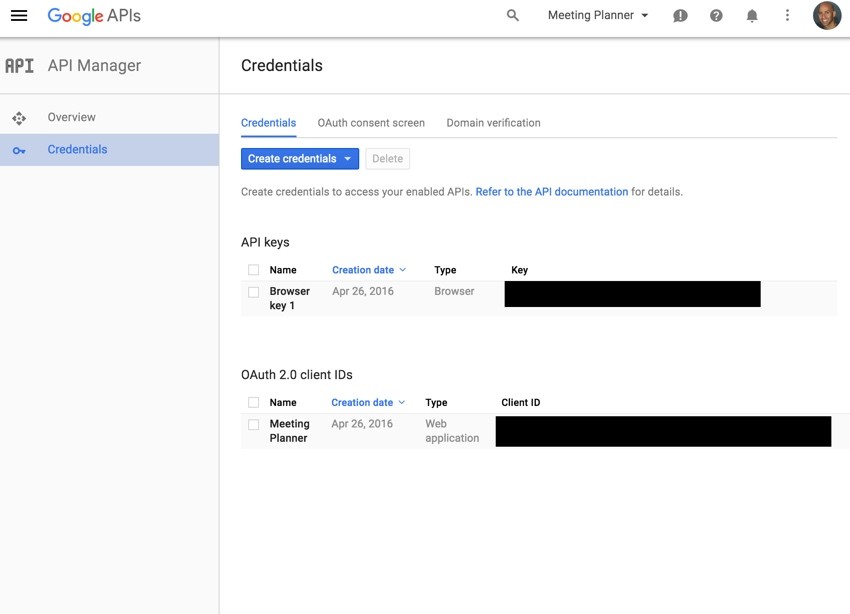The image size is (850, 614).
Task: Open the Browser key 1 entry
Action: (289, 298)
